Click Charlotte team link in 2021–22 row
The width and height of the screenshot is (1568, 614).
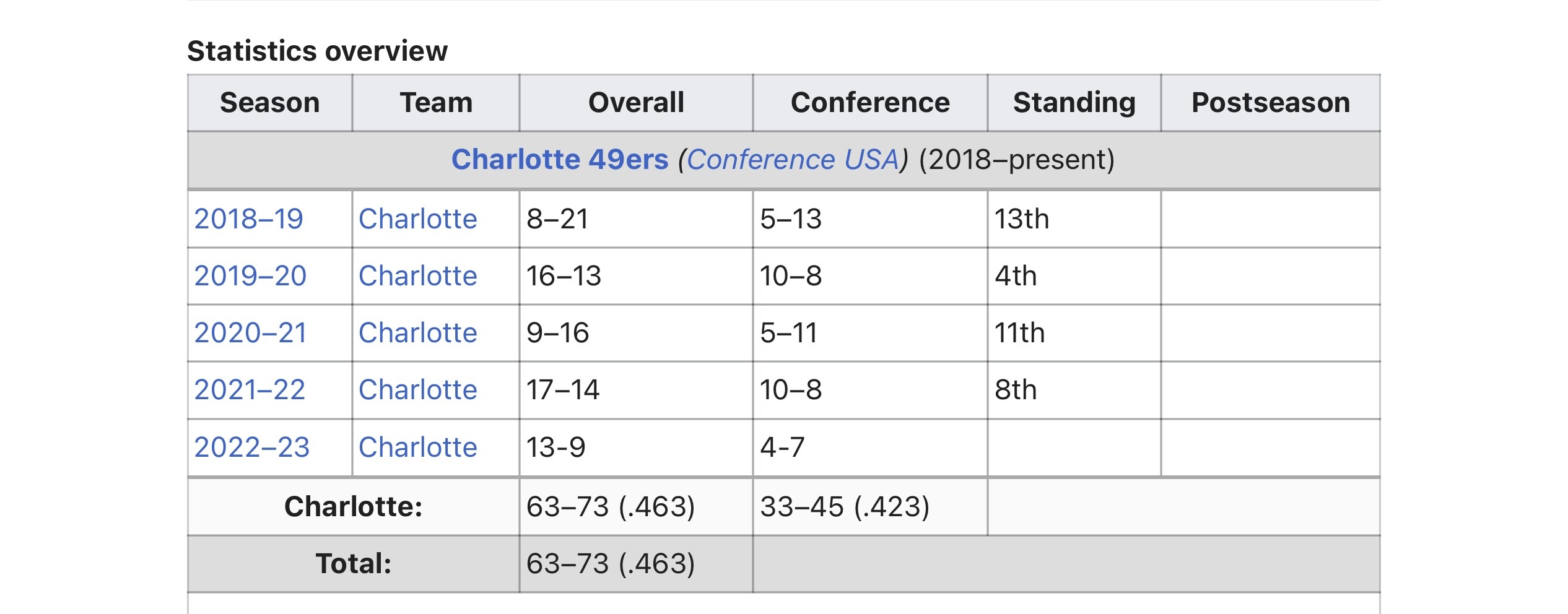pyautogui.click(x=418, y=390)
